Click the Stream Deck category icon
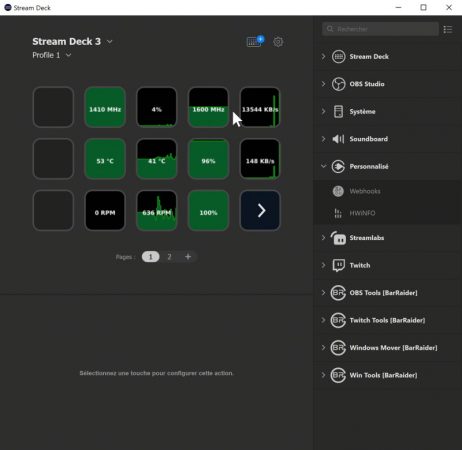This screenshot has width=462, height=450. click(338, 57)
